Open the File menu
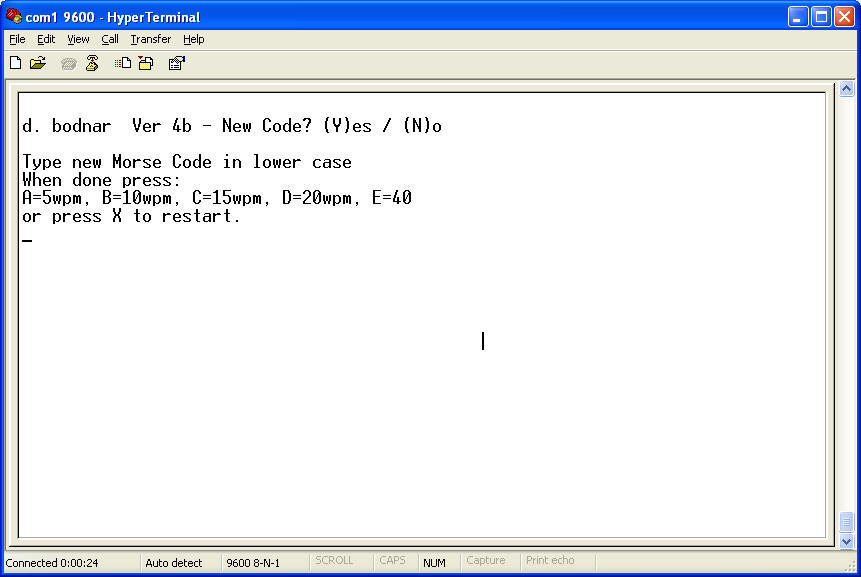Image resolution: width=861 pixels, height=577 pixels. click(x=17, y=39)
